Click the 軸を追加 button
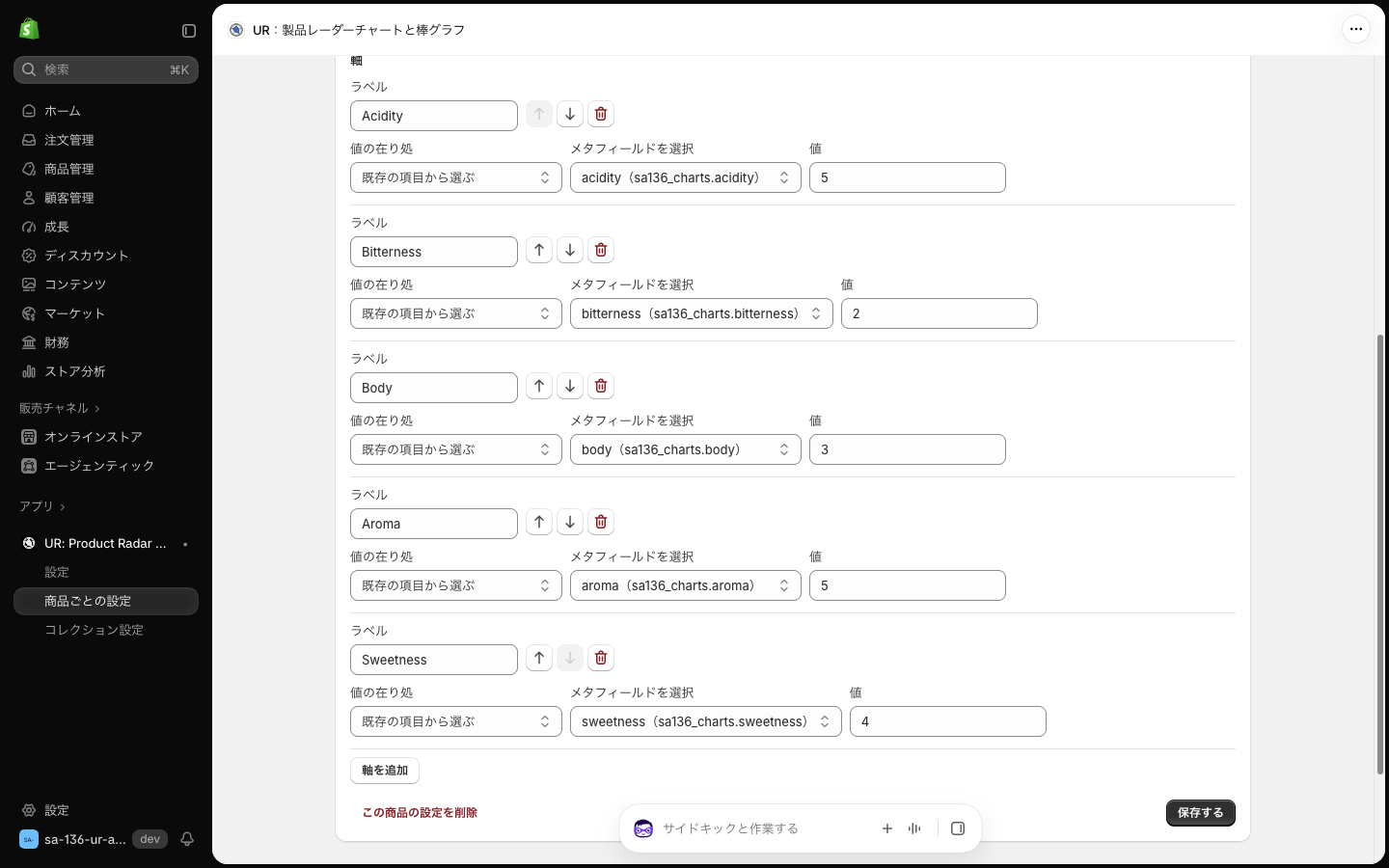 click(x=385, y=771)
